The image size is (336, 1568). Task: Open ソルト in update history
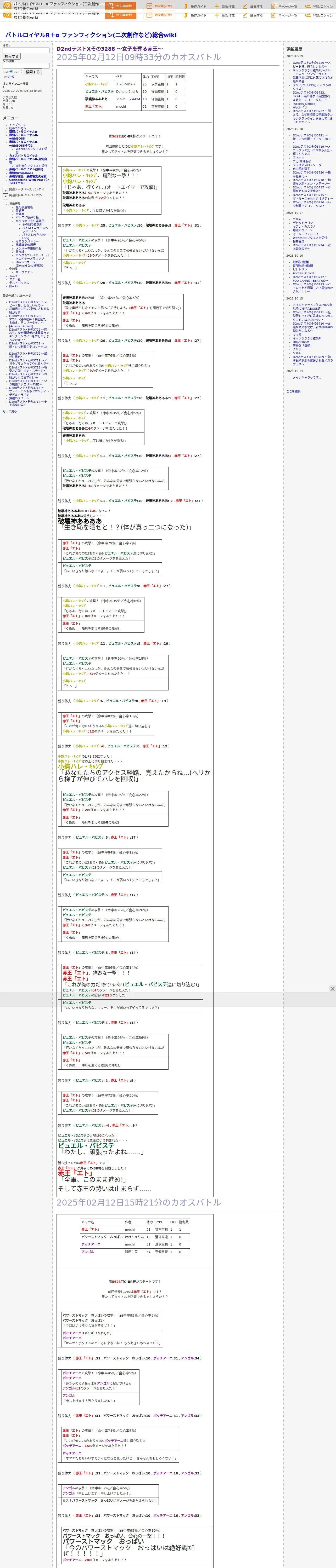297,354
